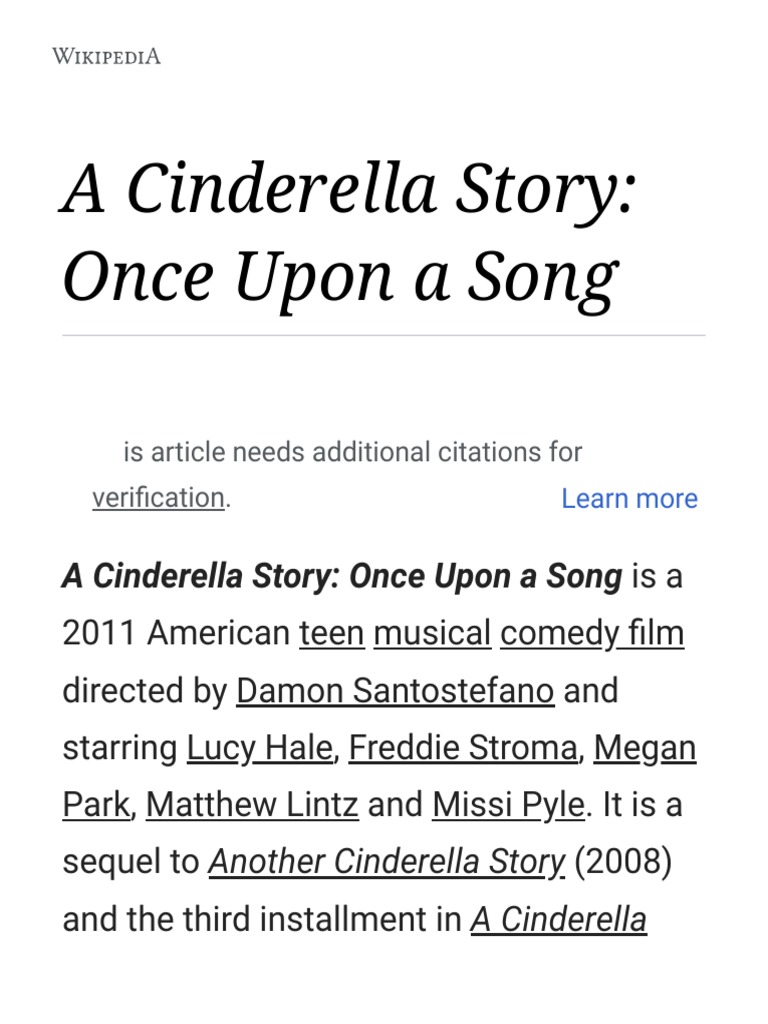Click the 'article needs additional citations' notice text
This screenshot has width=768, height=1024.
[x=352, y=452]
